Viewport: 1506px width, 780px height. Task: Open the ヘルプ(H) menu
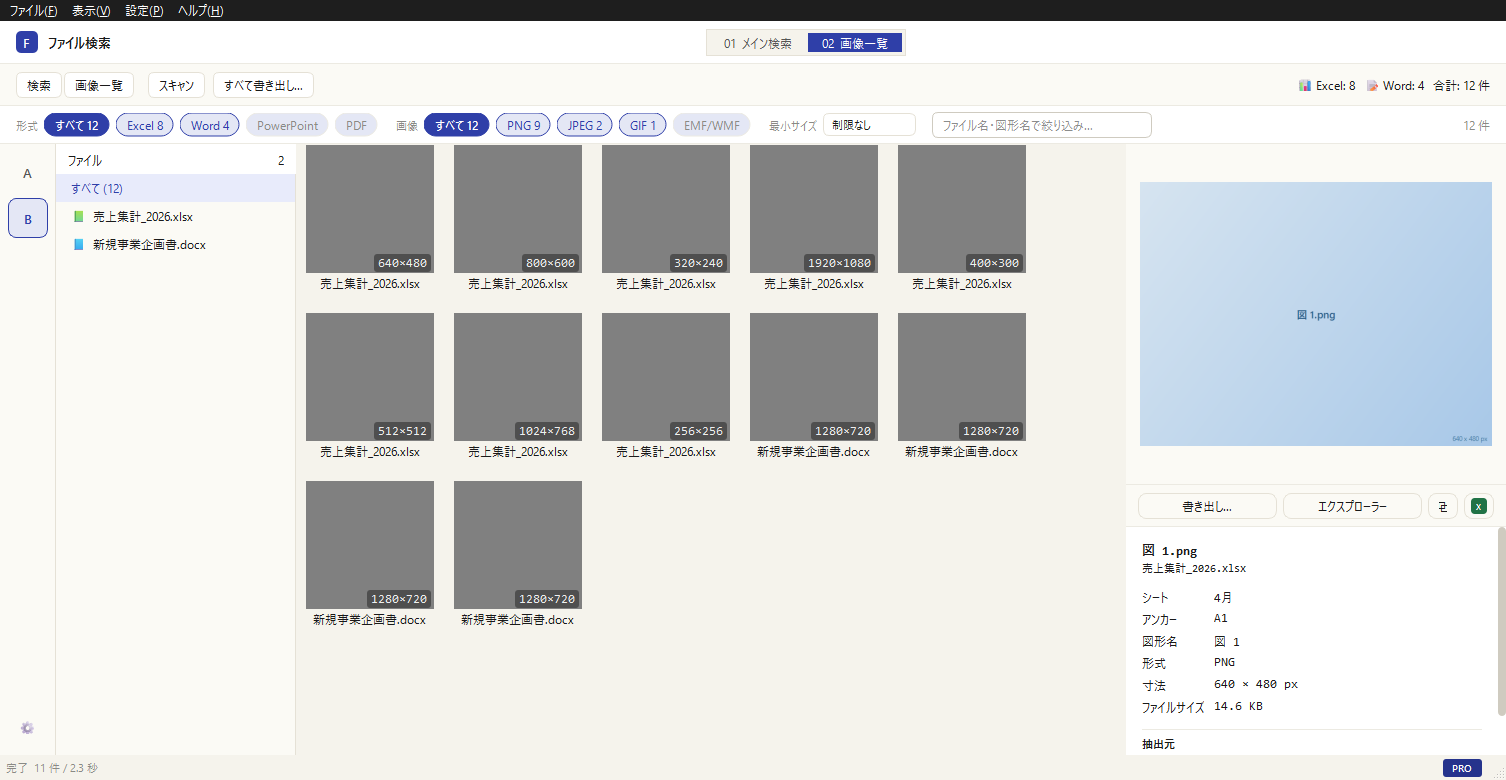(x=200, y=11)
